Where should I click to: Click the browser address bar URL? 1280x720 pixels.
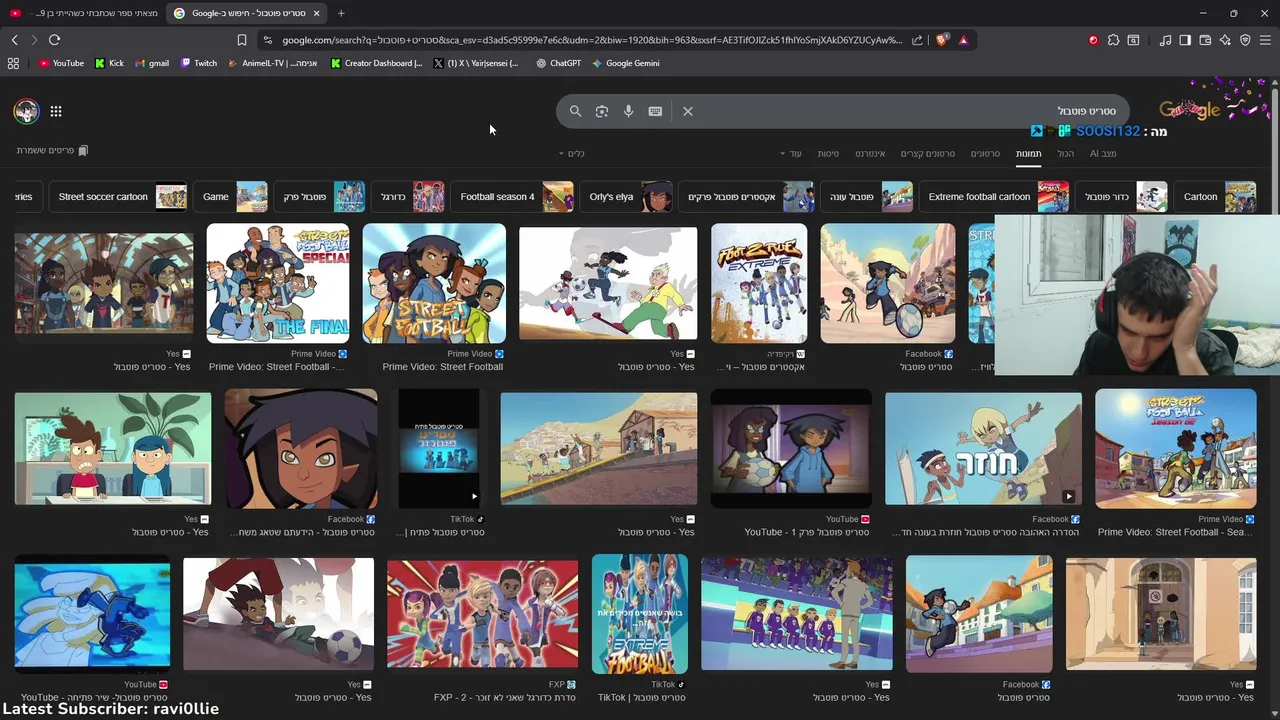(592, 40)
